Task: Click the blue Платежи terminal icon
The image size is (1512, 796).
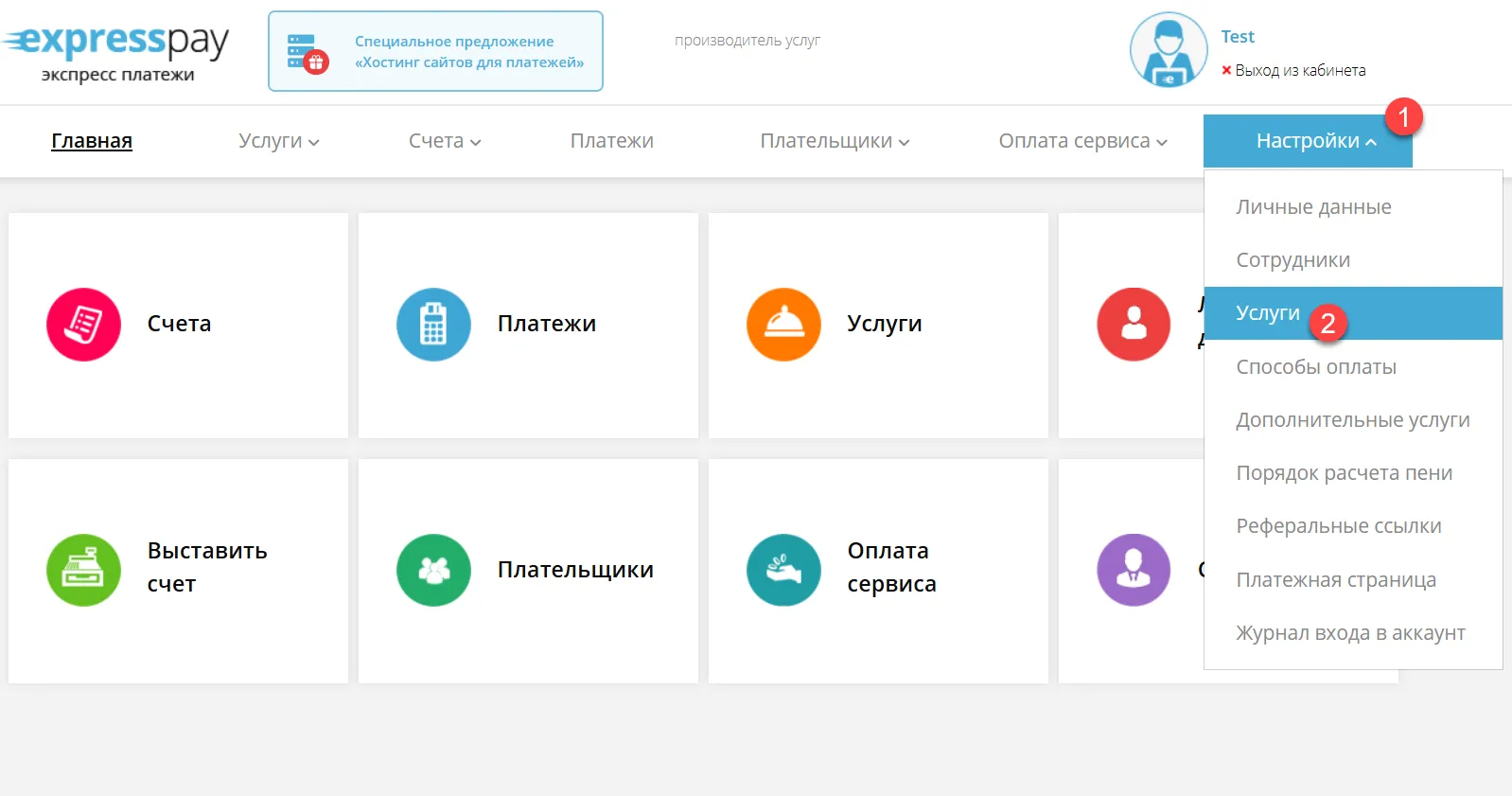Action: pos(433,324)
